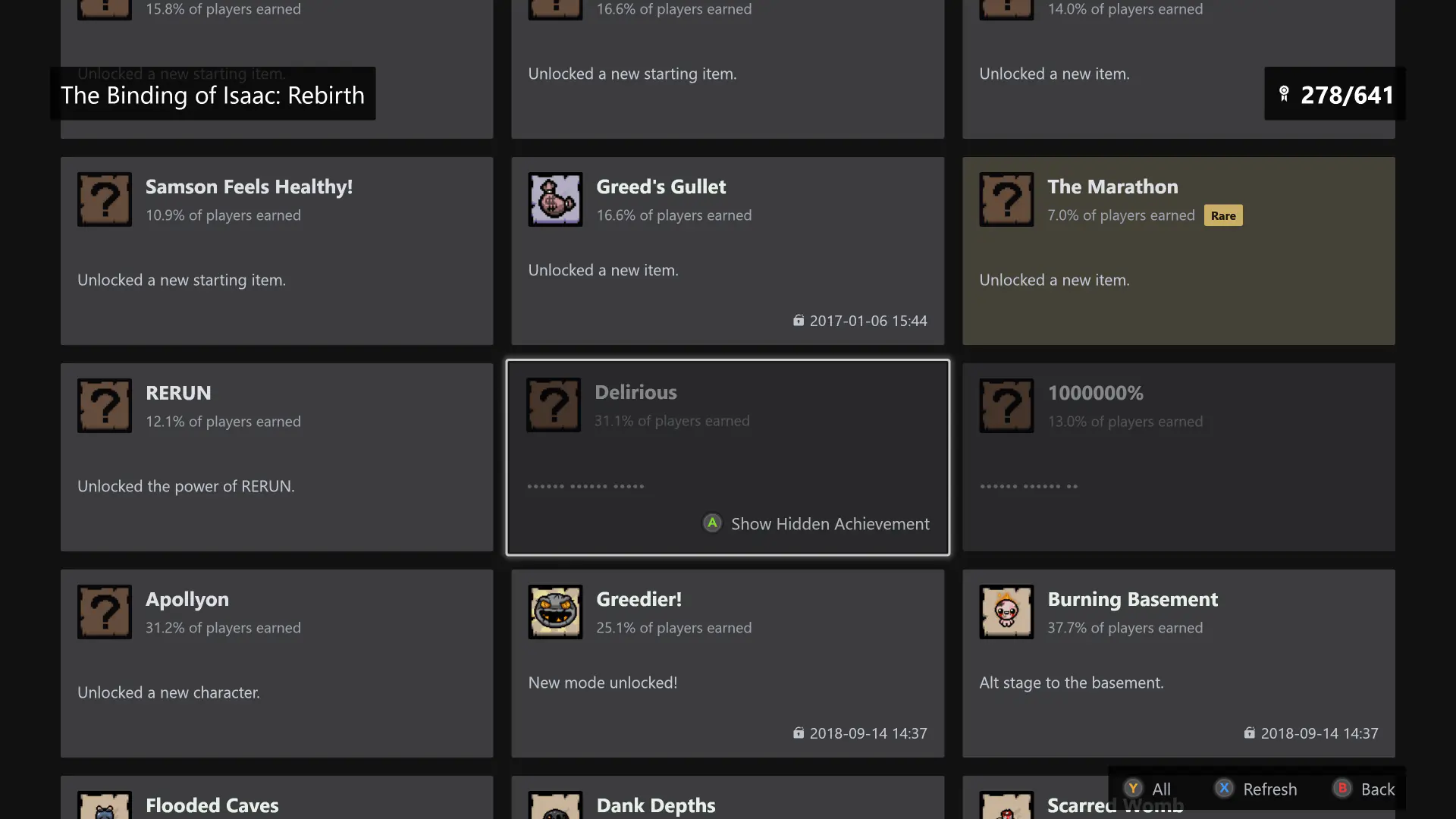Click the Greedier! achievement icon

pyautogui.click(x=555, y=612)
